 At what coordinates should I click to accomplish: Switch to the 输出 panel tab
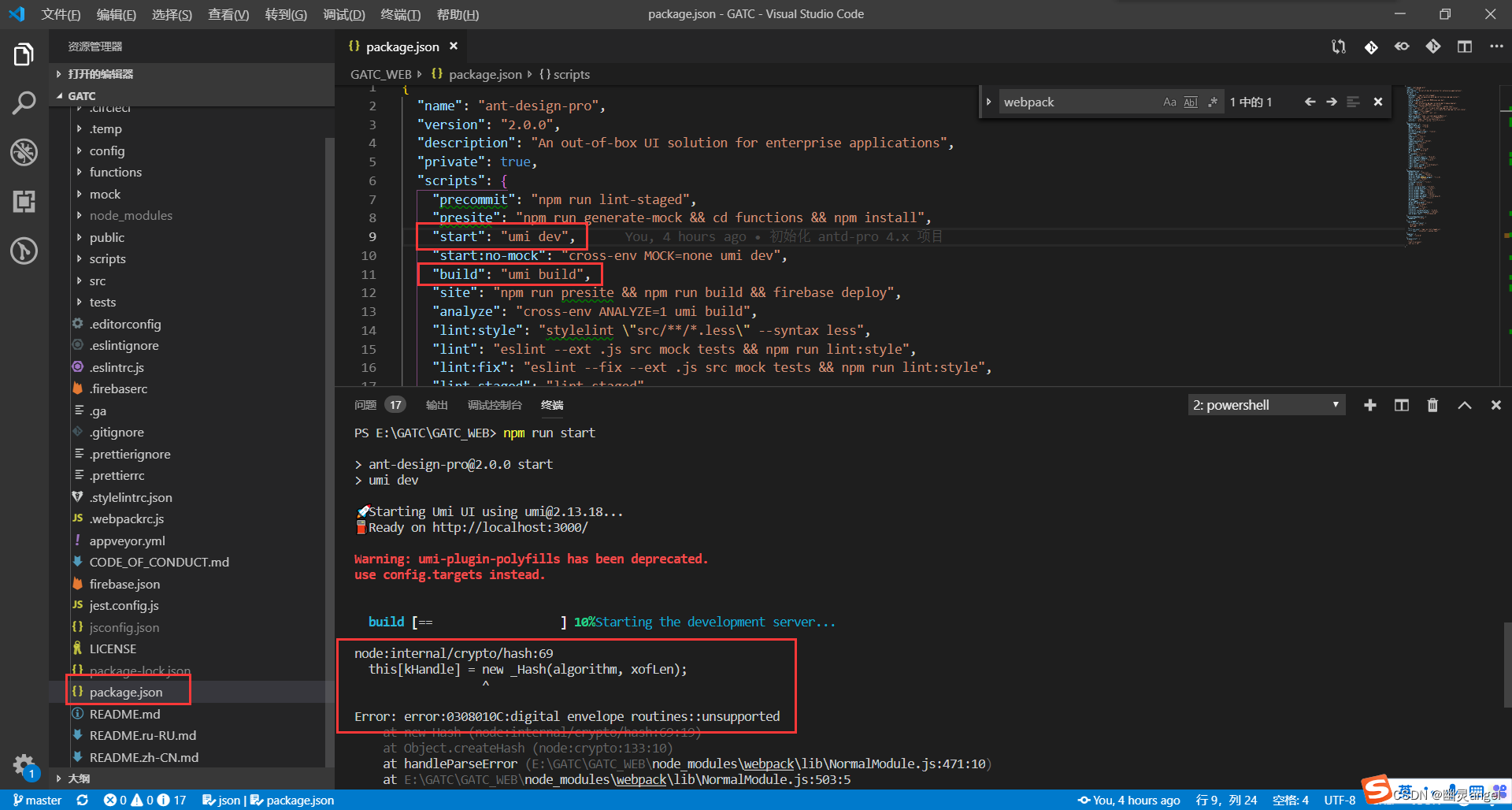[x=437, y=405]
